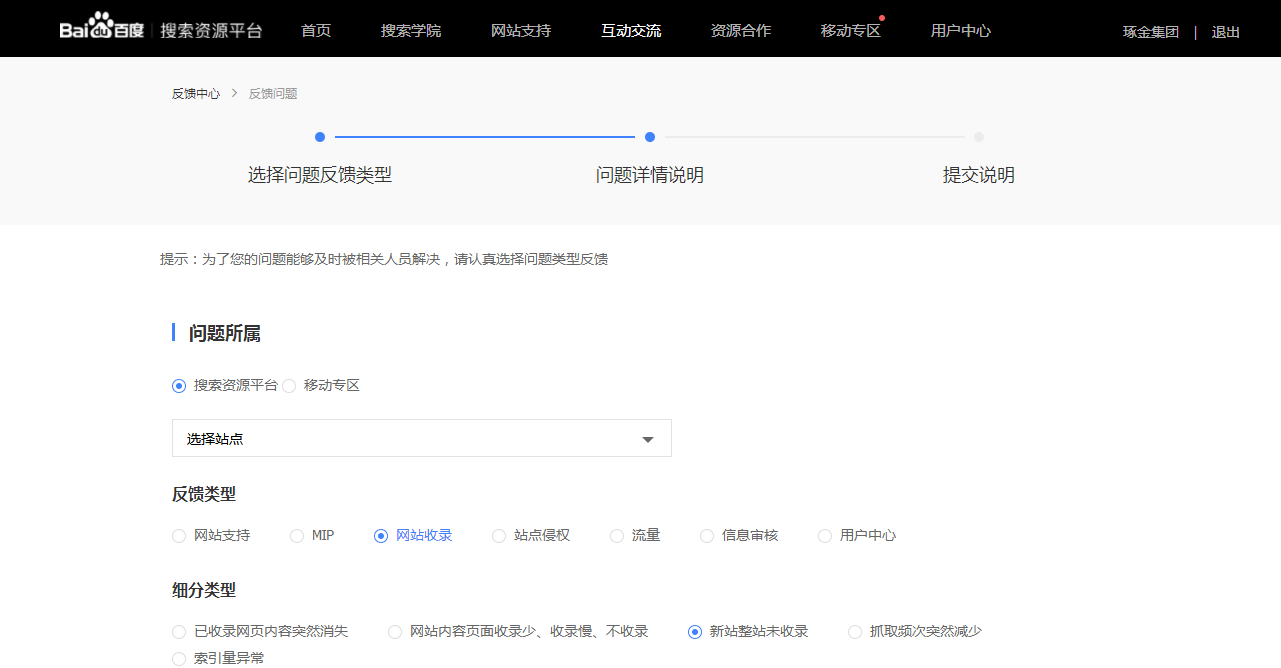
Task: Switch to 搜索学院 section
Action: click(x=411, y=30)
